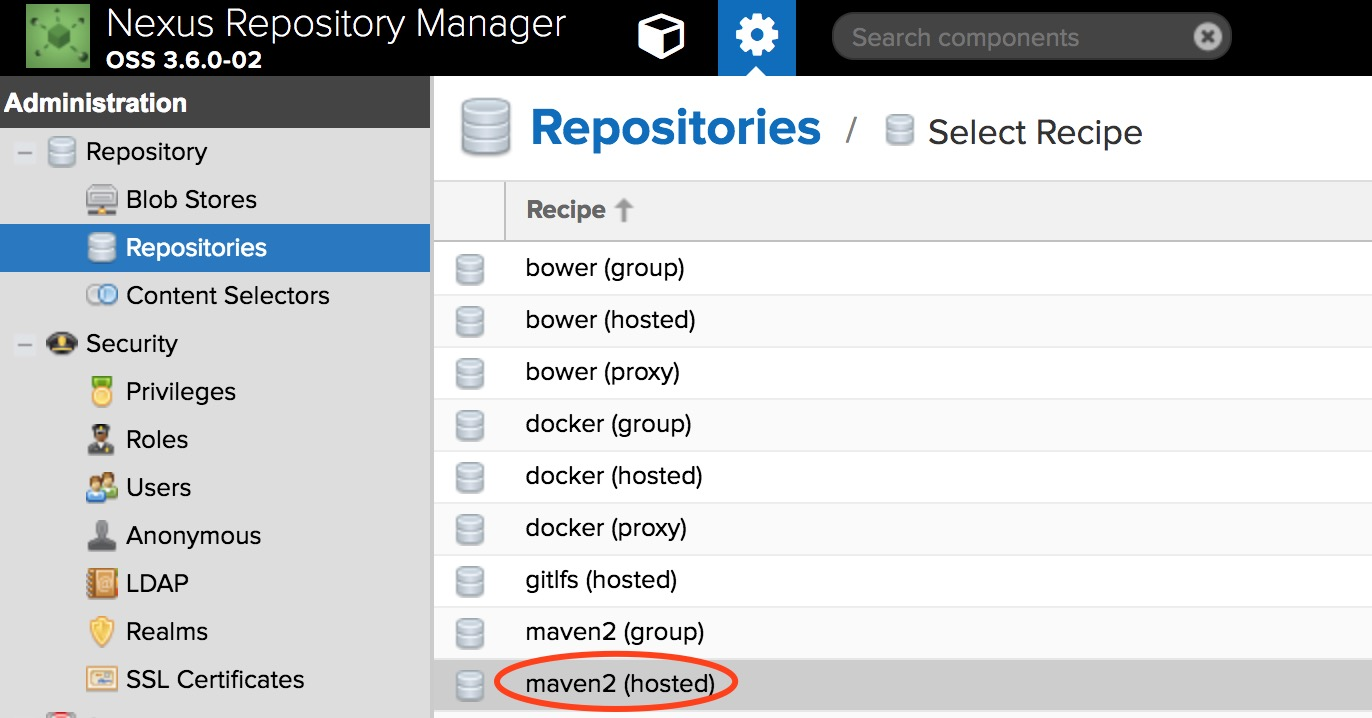Screen dimensions: 1372x718
Task: Click the Anonymous user icon
Action: [x=101, y=535]
